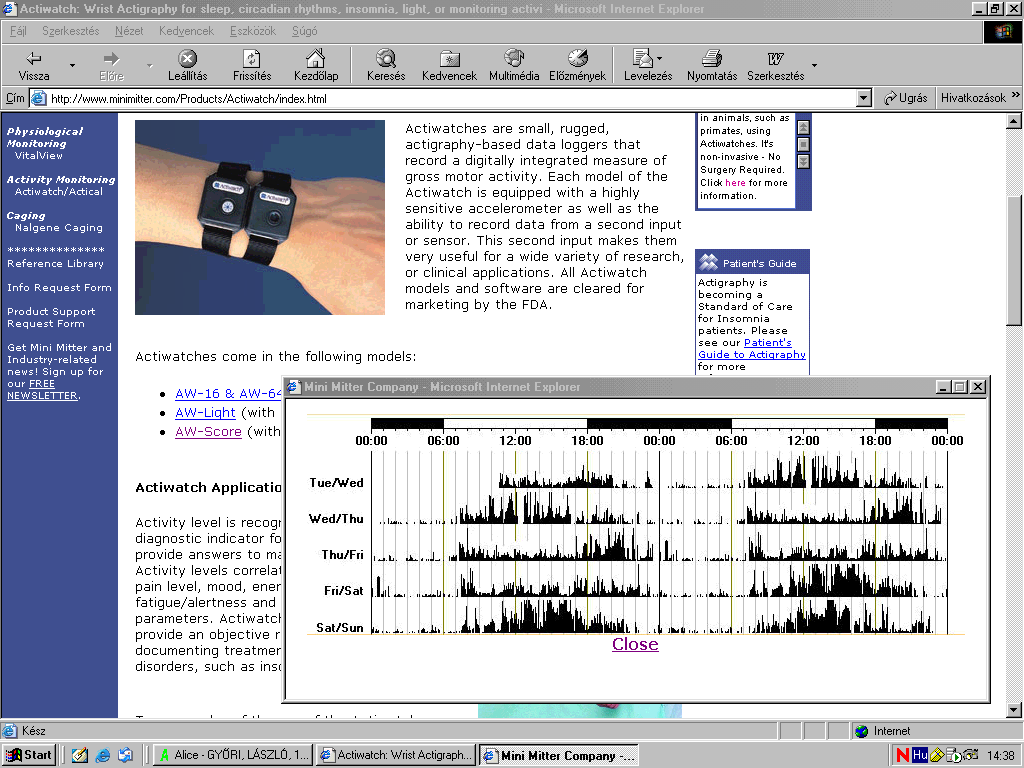Click the red N system tray icon
This screenshot has height=768, width=1024.
point(903,755)
